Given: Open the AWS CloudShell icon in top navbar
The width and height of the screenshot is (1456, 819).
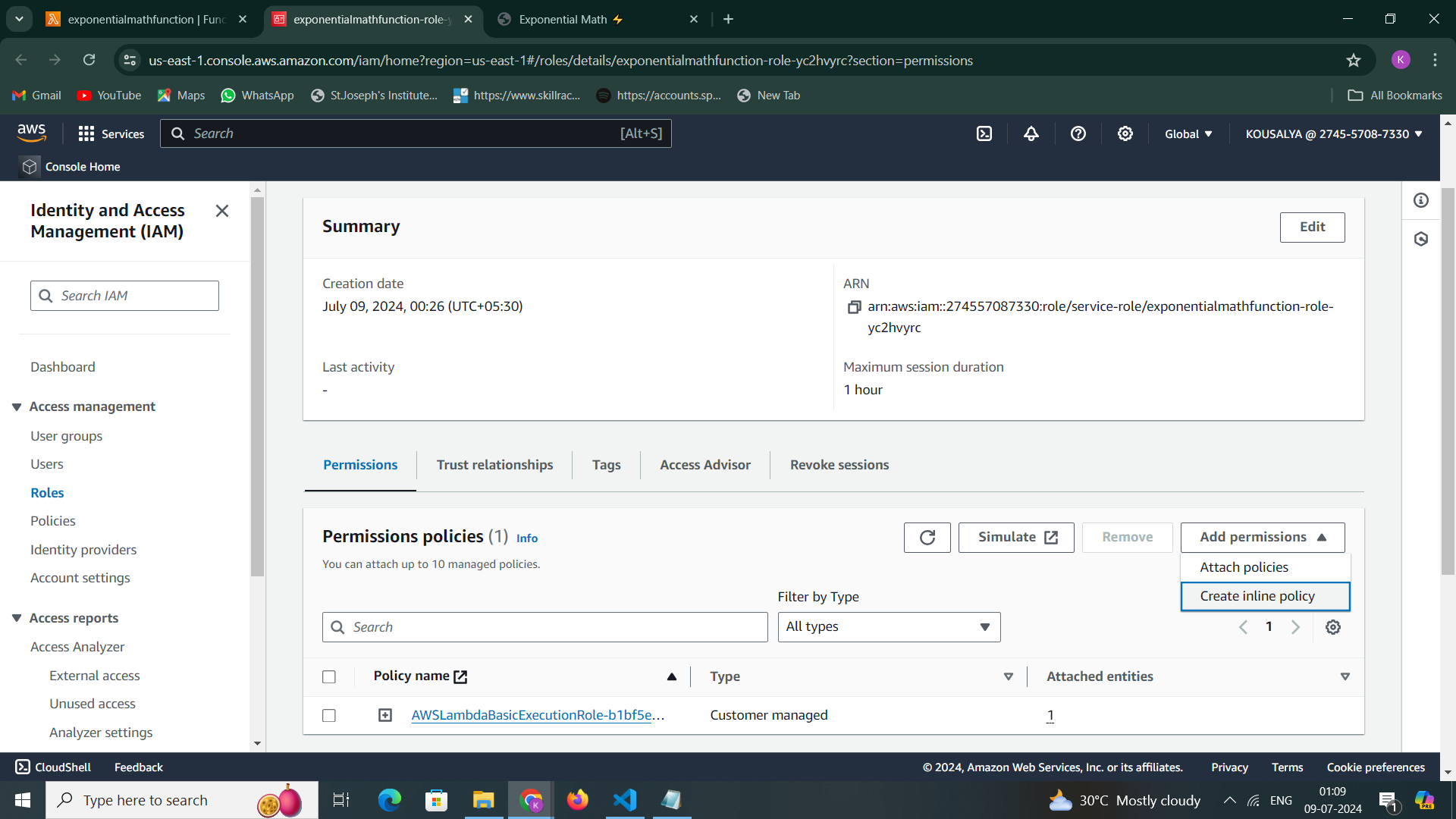Looking at the screenshot, I should (x=984, y=134).
